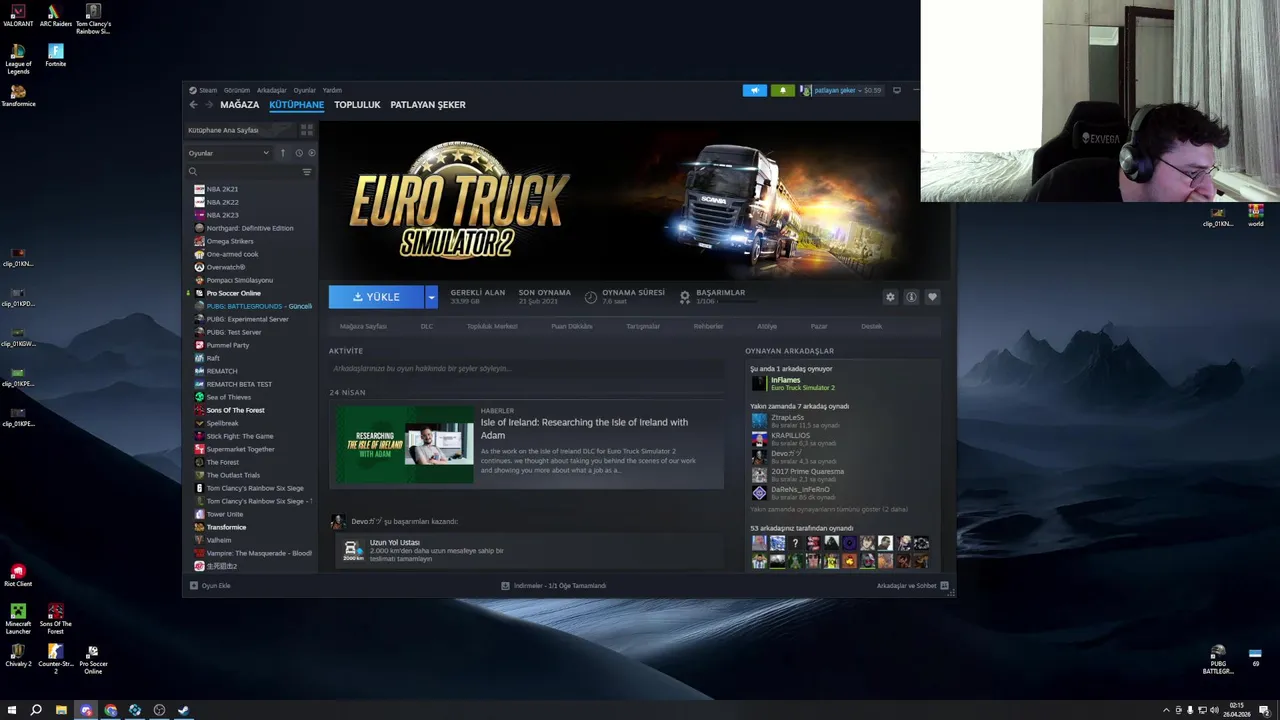
Task: Open the VALORANT desktop shortcut
Action: click(18, 17)
